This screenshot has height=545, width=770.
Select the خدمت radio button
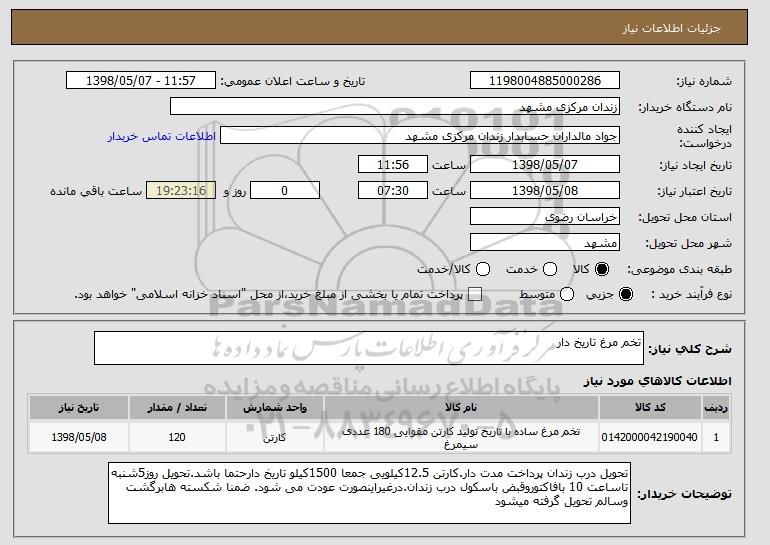click(x=550, y=269)
